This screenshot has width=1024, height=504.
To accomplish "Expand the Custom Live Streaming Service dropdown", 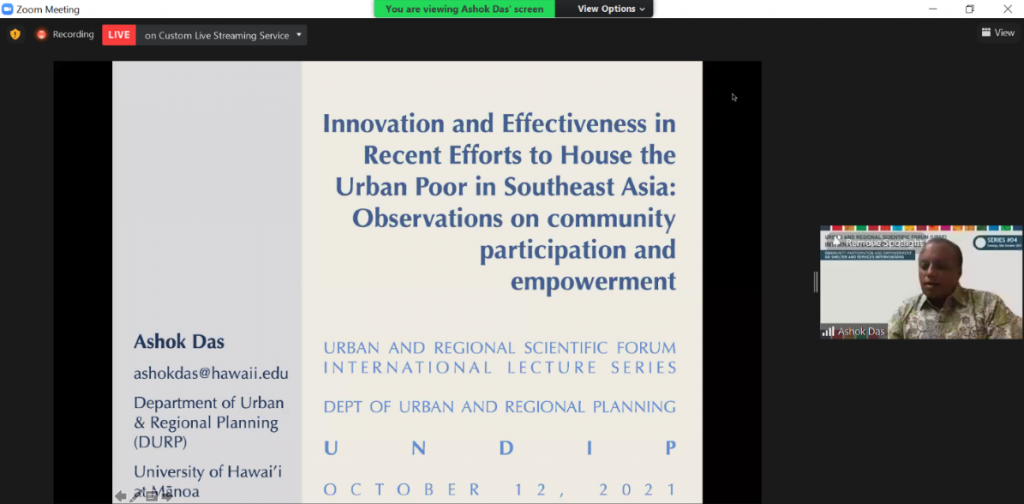I will [x=300, y=35].
